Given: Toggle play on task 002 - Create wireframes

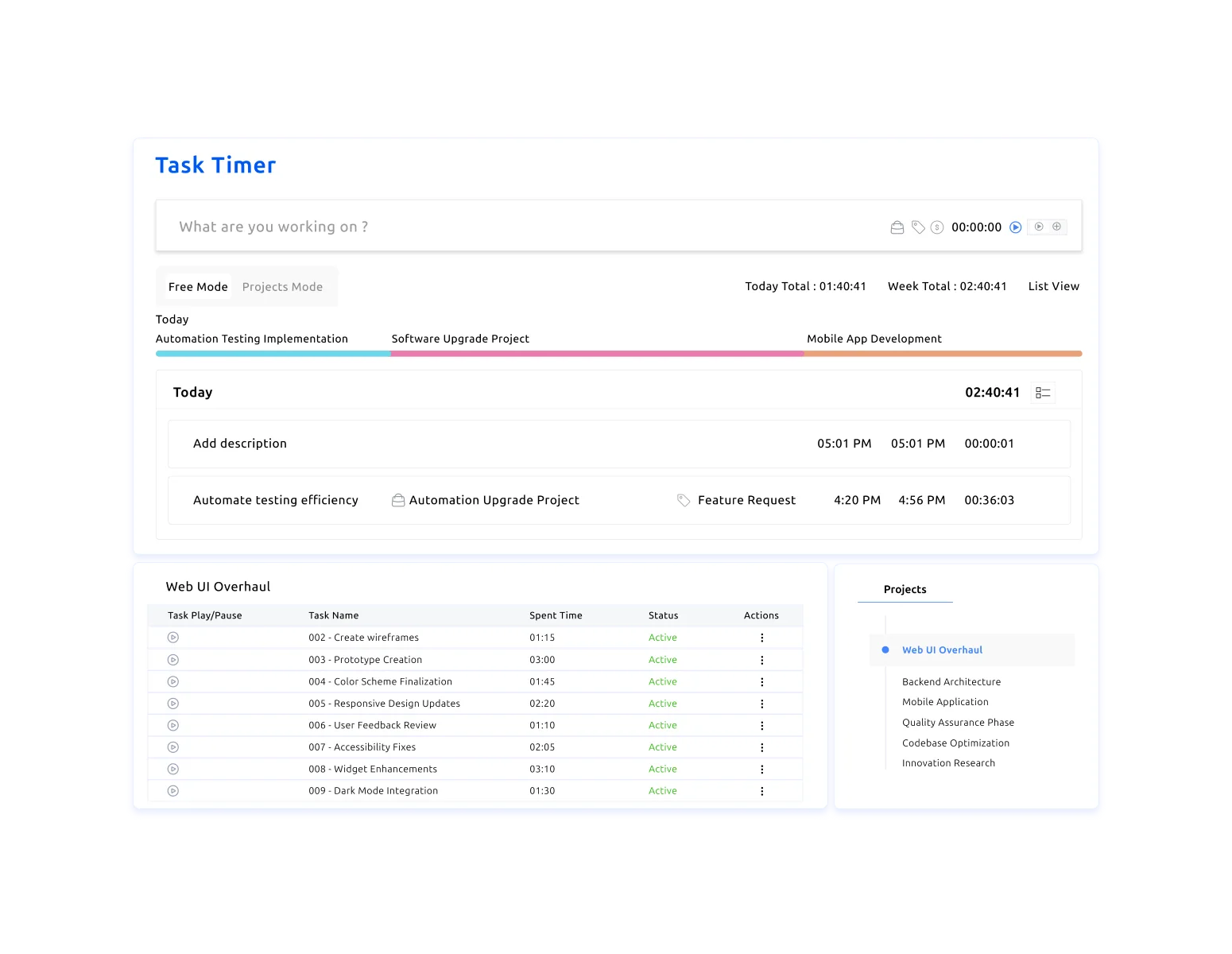Looking at the screenshot, I should [172, 637].
